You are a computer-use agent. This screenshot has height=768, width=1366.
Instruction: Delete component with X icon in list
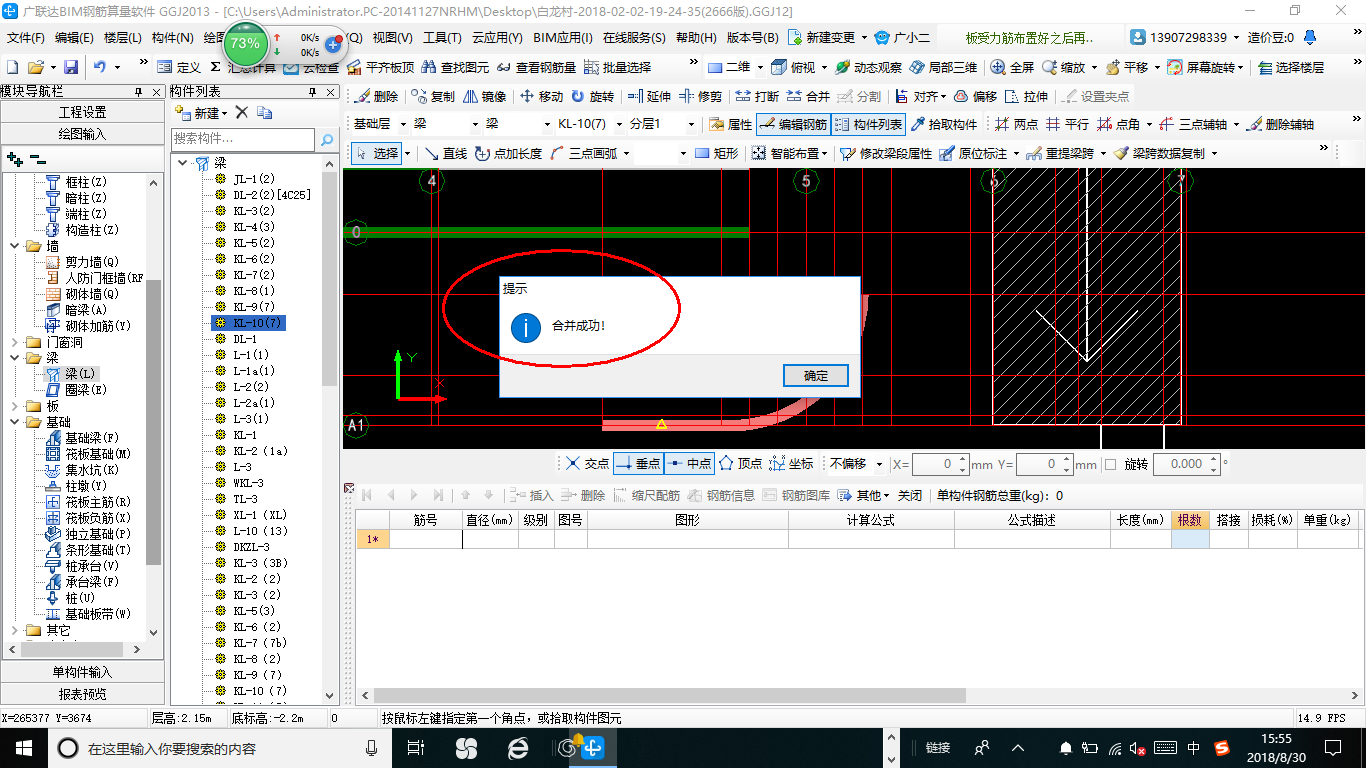[242, 113]
